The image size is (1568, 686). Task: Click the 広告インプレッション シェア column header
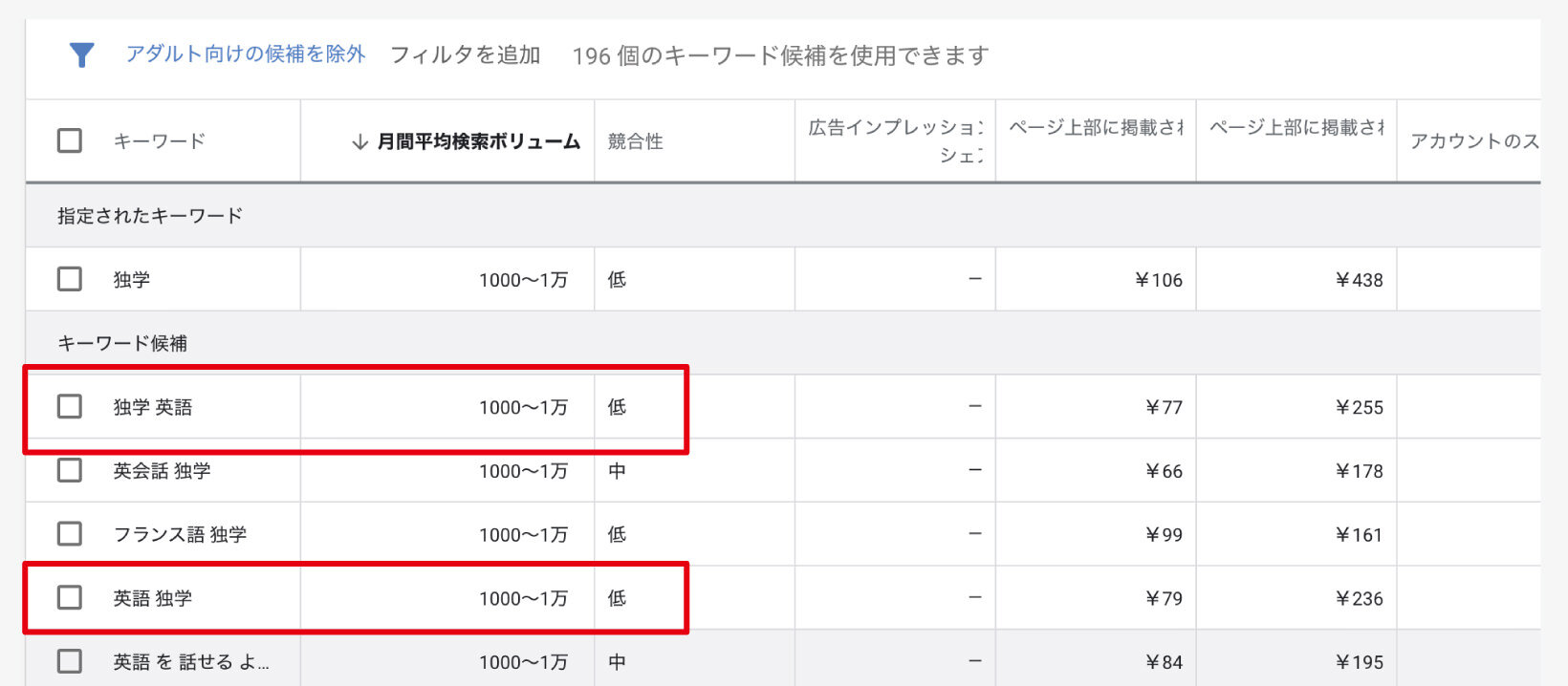pyautogui.click(x=895, y=140)
